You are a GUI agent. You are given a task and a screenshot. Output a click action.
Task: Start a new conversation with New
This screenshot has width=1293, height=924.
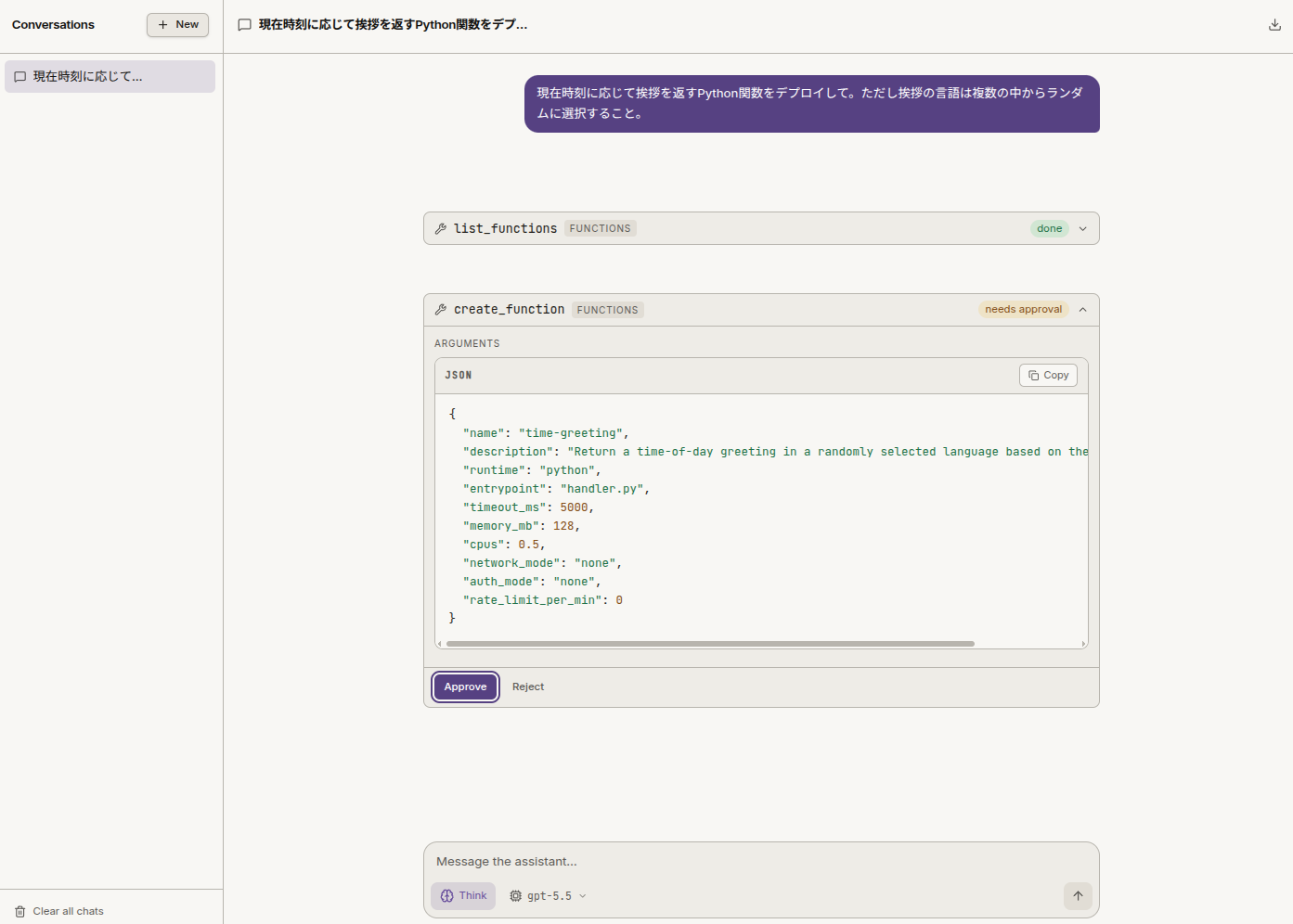click(x=177, y=25)
